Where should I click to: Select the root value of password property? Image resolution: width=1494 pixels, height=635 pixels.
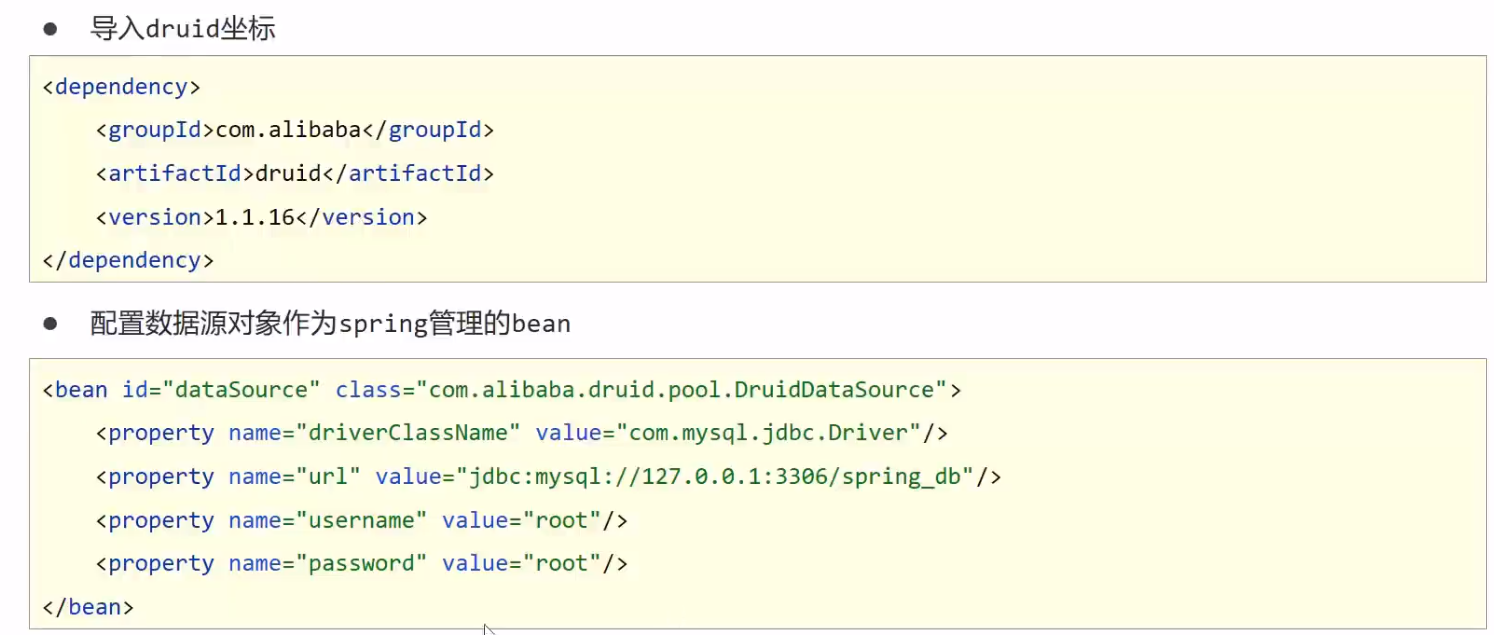click(x=561, y=564)
